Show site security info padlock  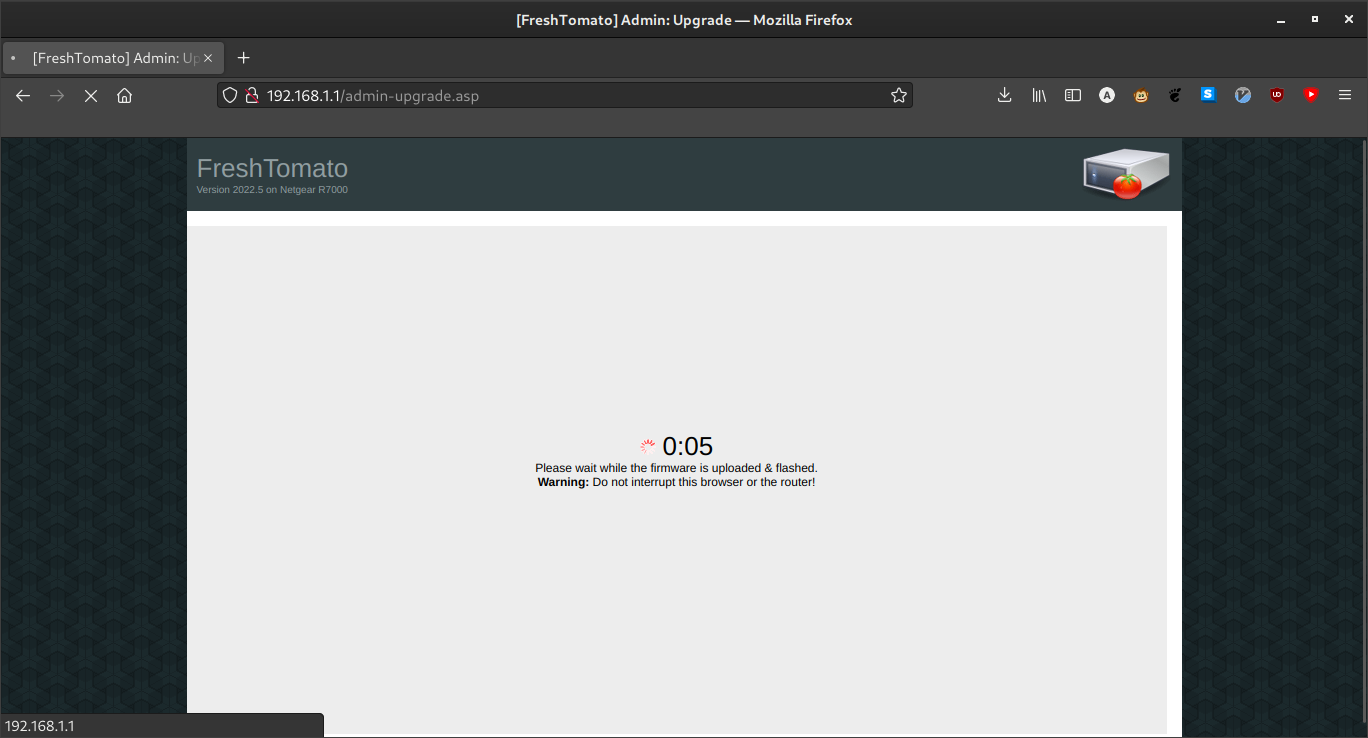point(252,95)
